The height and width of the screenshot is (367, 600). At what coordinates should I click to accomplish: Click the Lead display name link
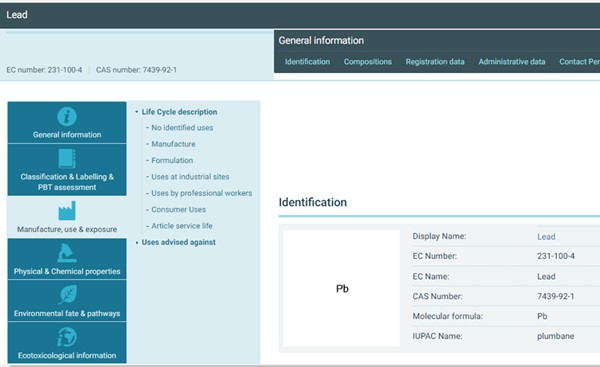coord(546,237)
